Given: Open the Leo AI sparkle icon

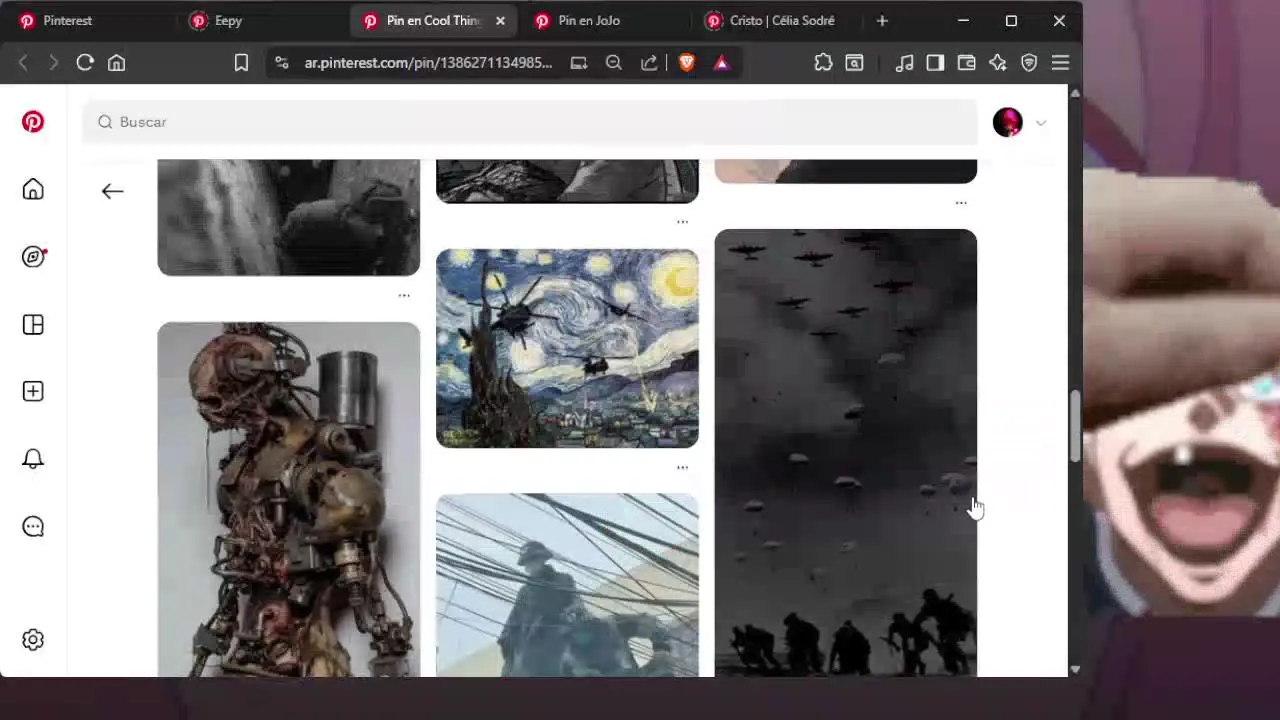Looking at the screenshot, I should tap(998, 62).
